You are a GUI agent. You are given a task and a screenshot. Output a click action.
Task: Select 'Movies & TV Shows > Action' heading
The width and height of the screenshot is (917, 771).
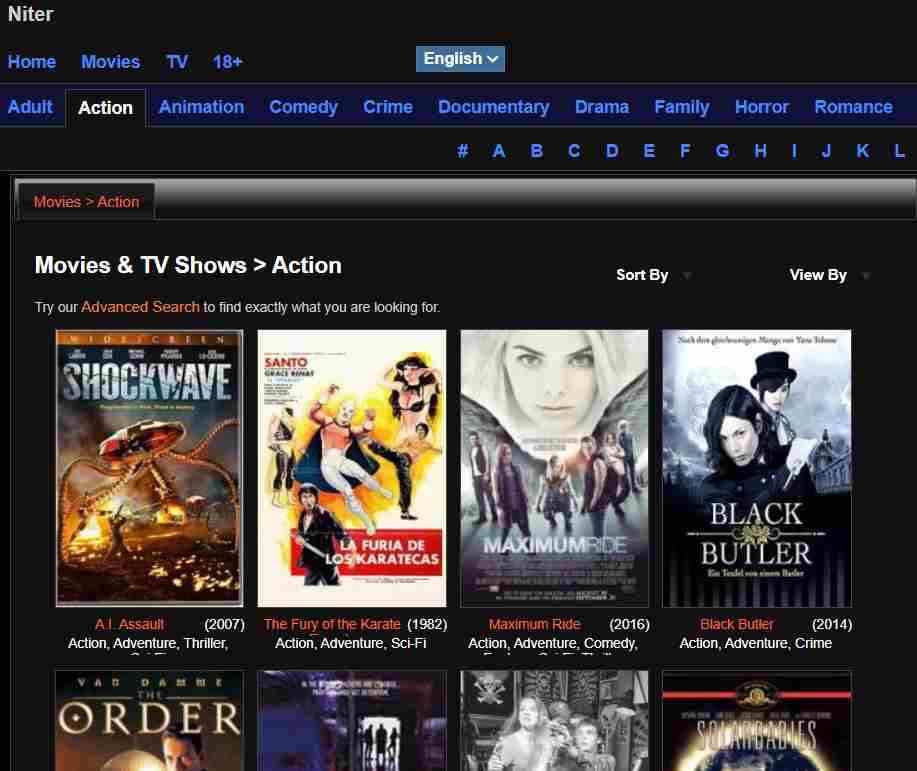point(188,265)
